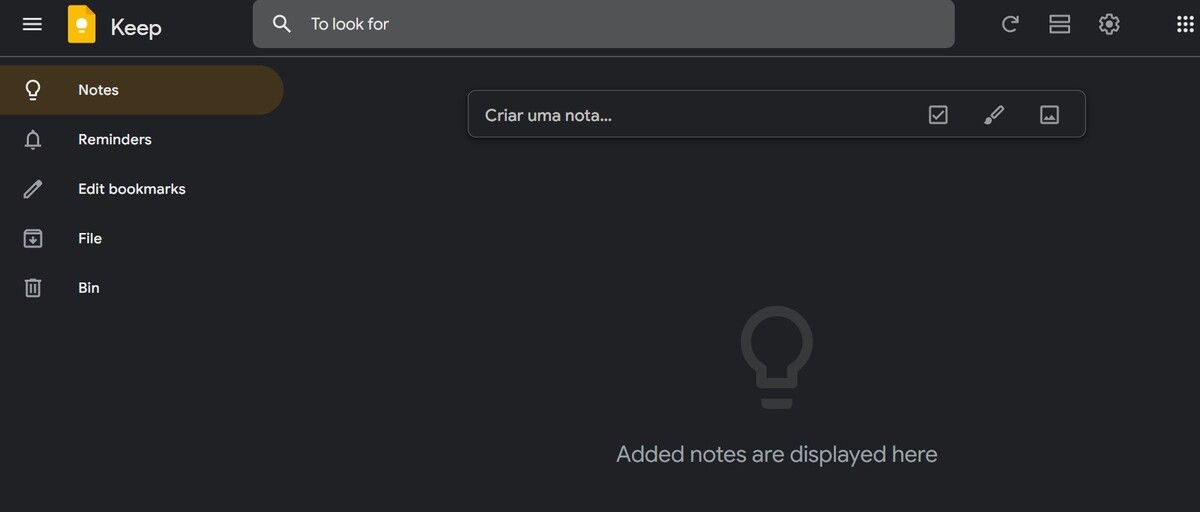Image resolution: width=1200 pixels, height=512 pixels.
Task: Open the Edit bookmarks label
Action: click(x=132, y=189)
